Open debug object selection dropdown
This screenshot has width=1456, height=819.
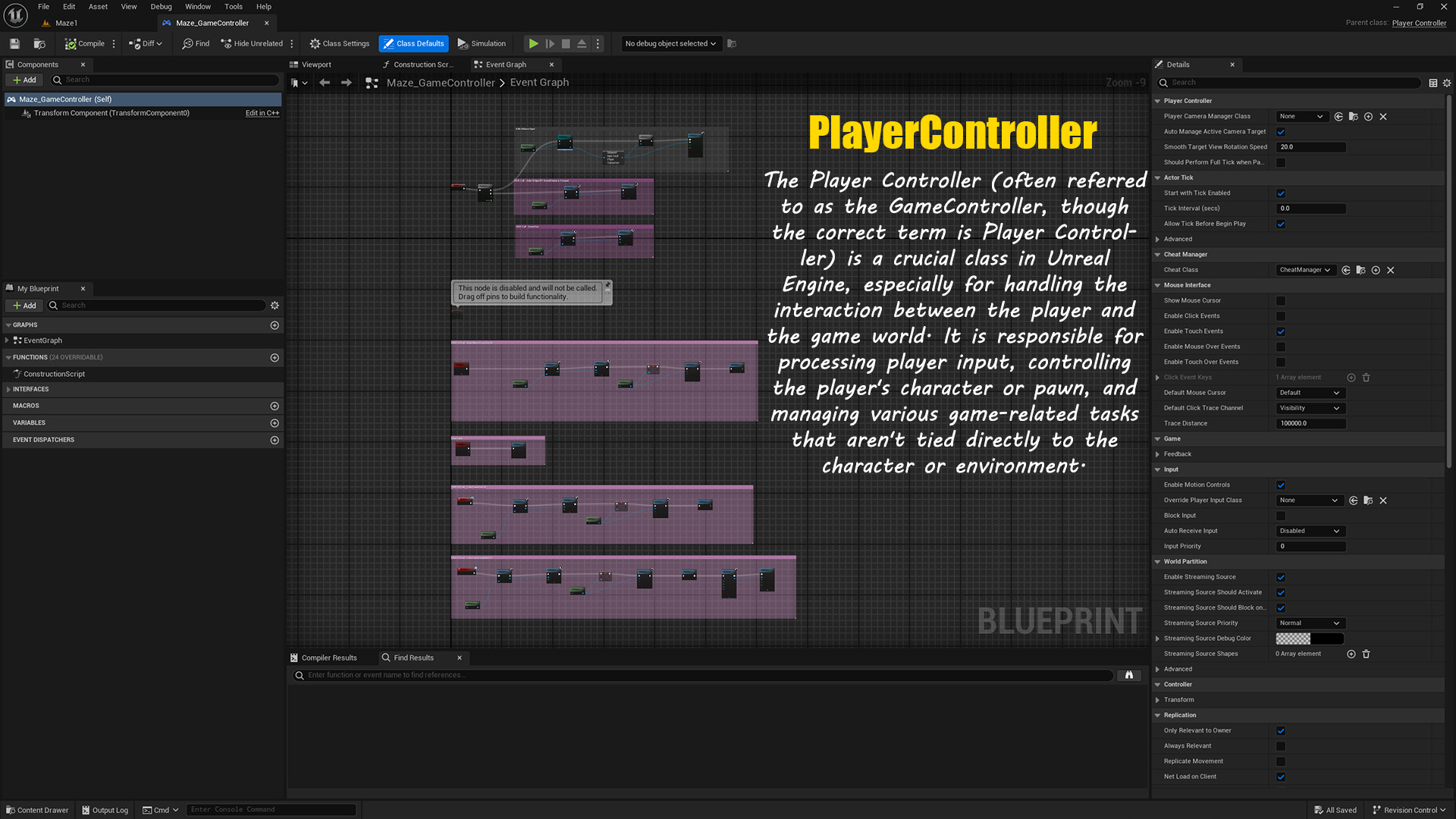[x=670, y=44]
